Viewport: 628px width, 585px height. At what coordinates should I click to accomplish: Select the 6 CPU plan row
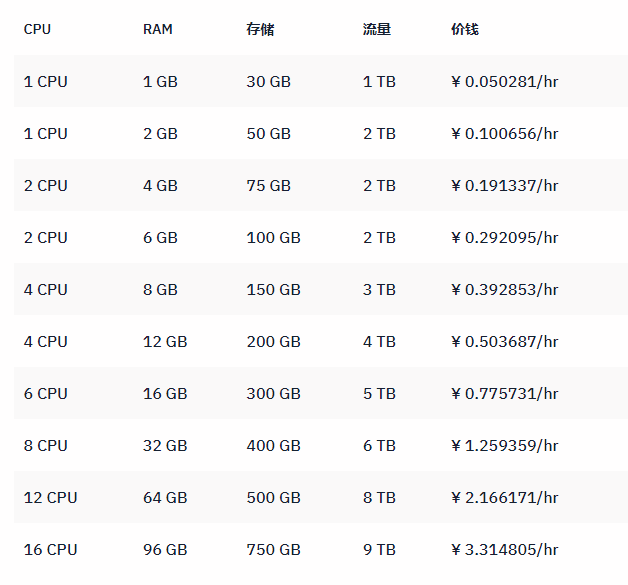coord(321,394)
